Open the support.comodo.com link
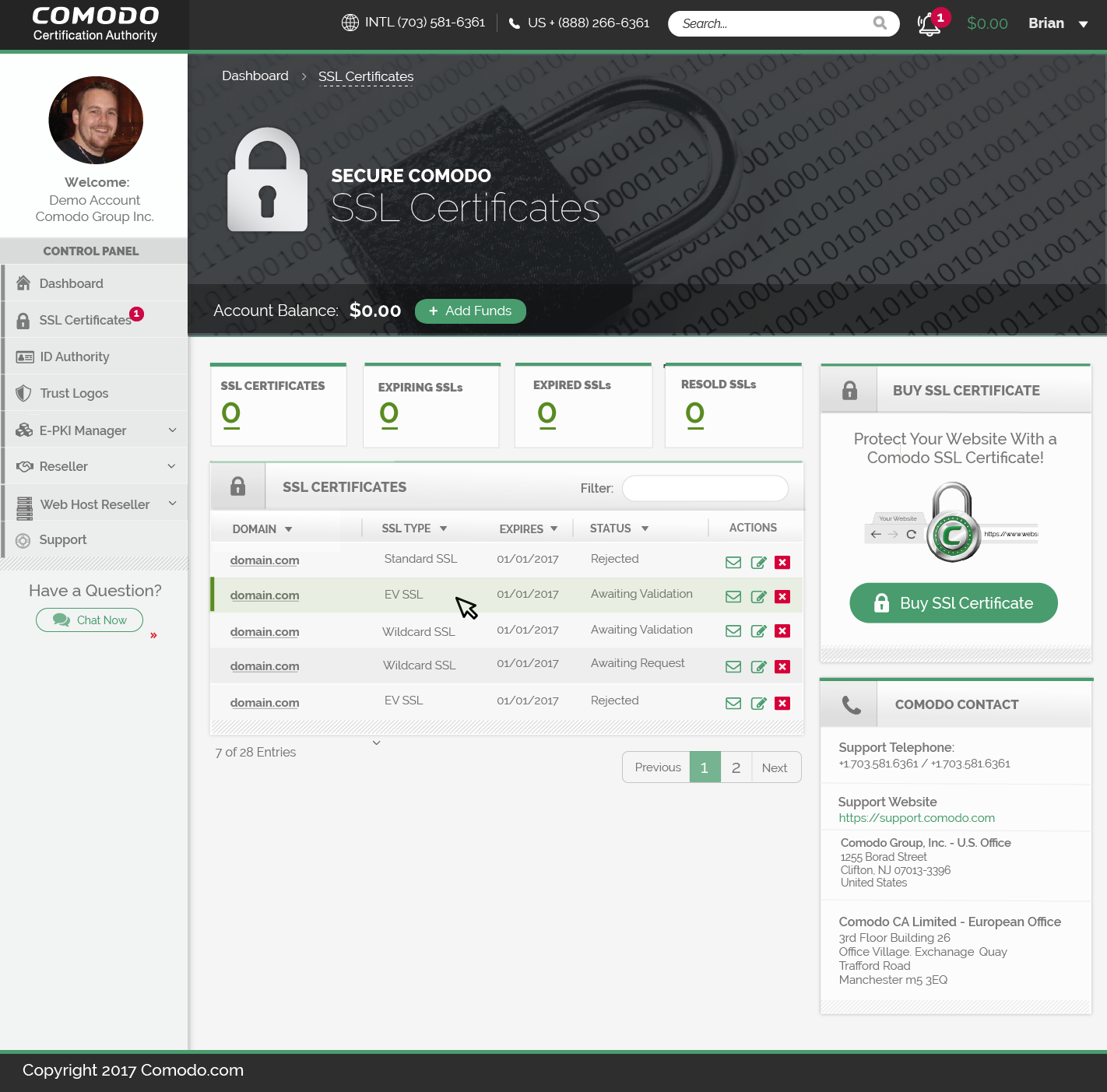 point(916,818)
